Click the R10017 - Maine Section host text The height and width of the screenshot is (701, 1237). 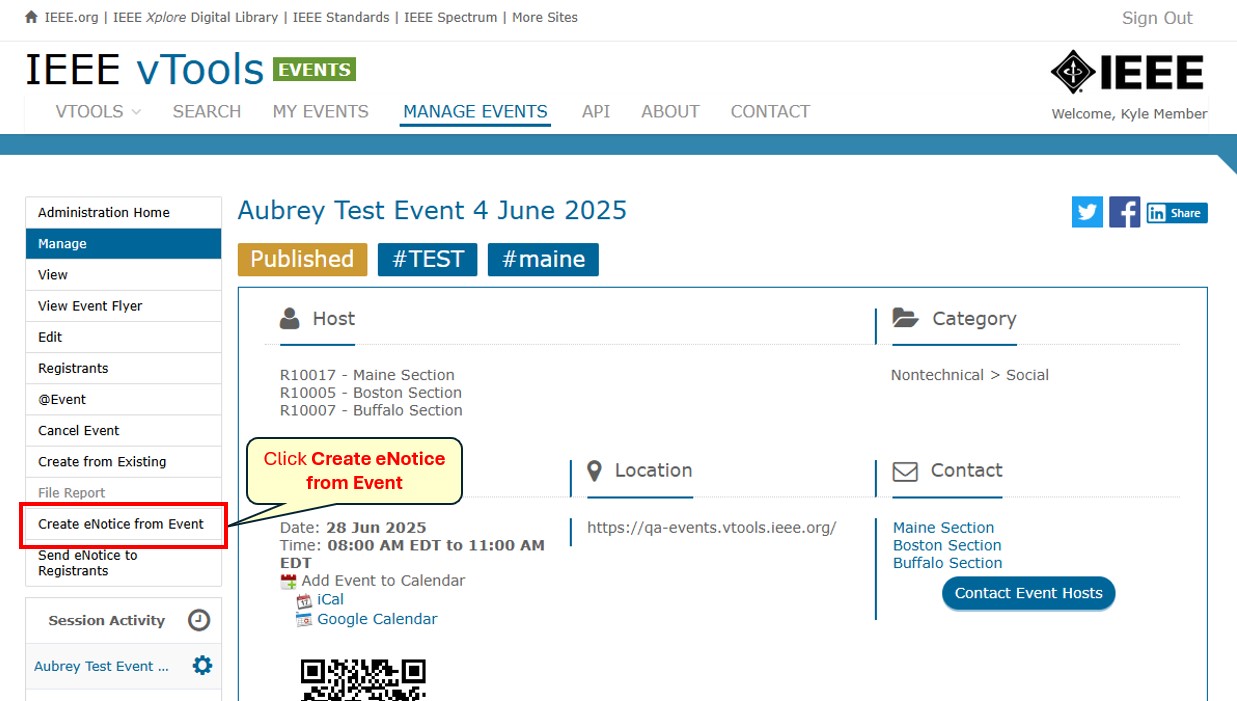pyautogui.click(x=367, y=375)
